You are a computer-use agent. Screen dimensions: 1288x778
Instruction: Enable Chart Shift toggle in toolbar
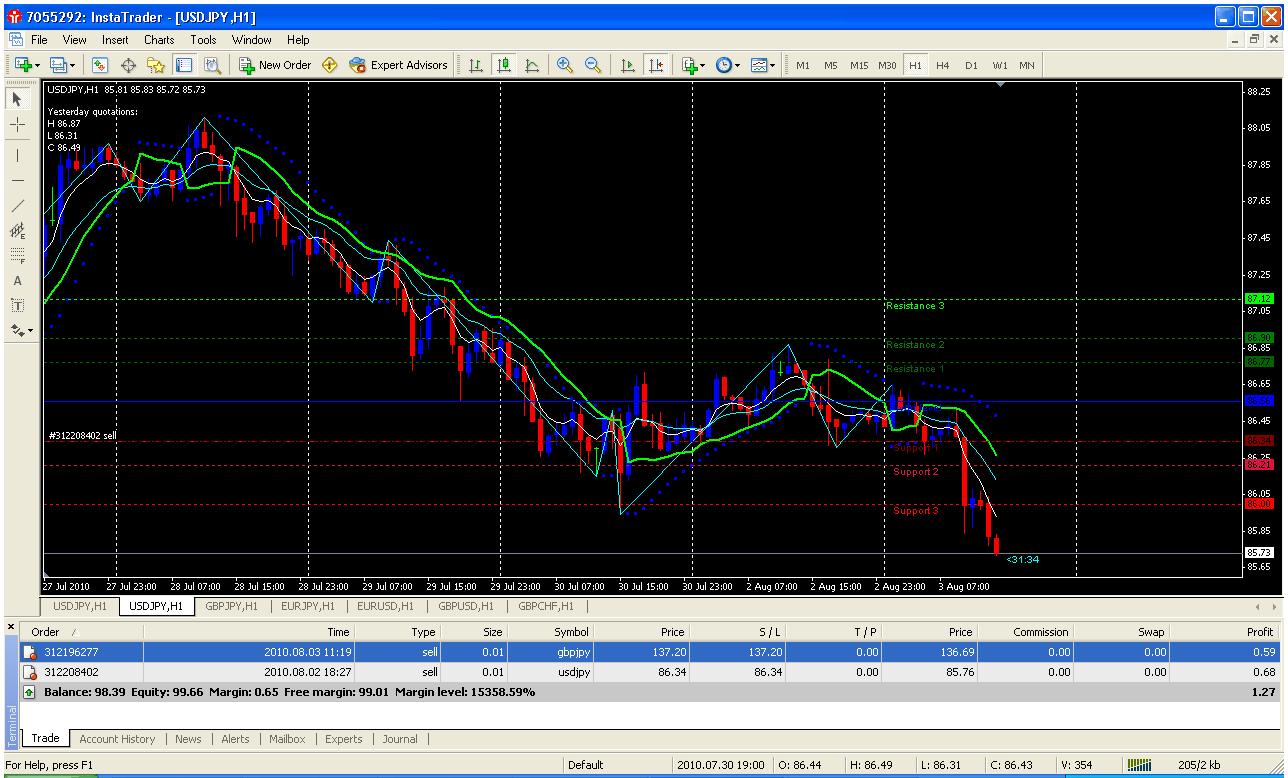[x=656, y=65]
